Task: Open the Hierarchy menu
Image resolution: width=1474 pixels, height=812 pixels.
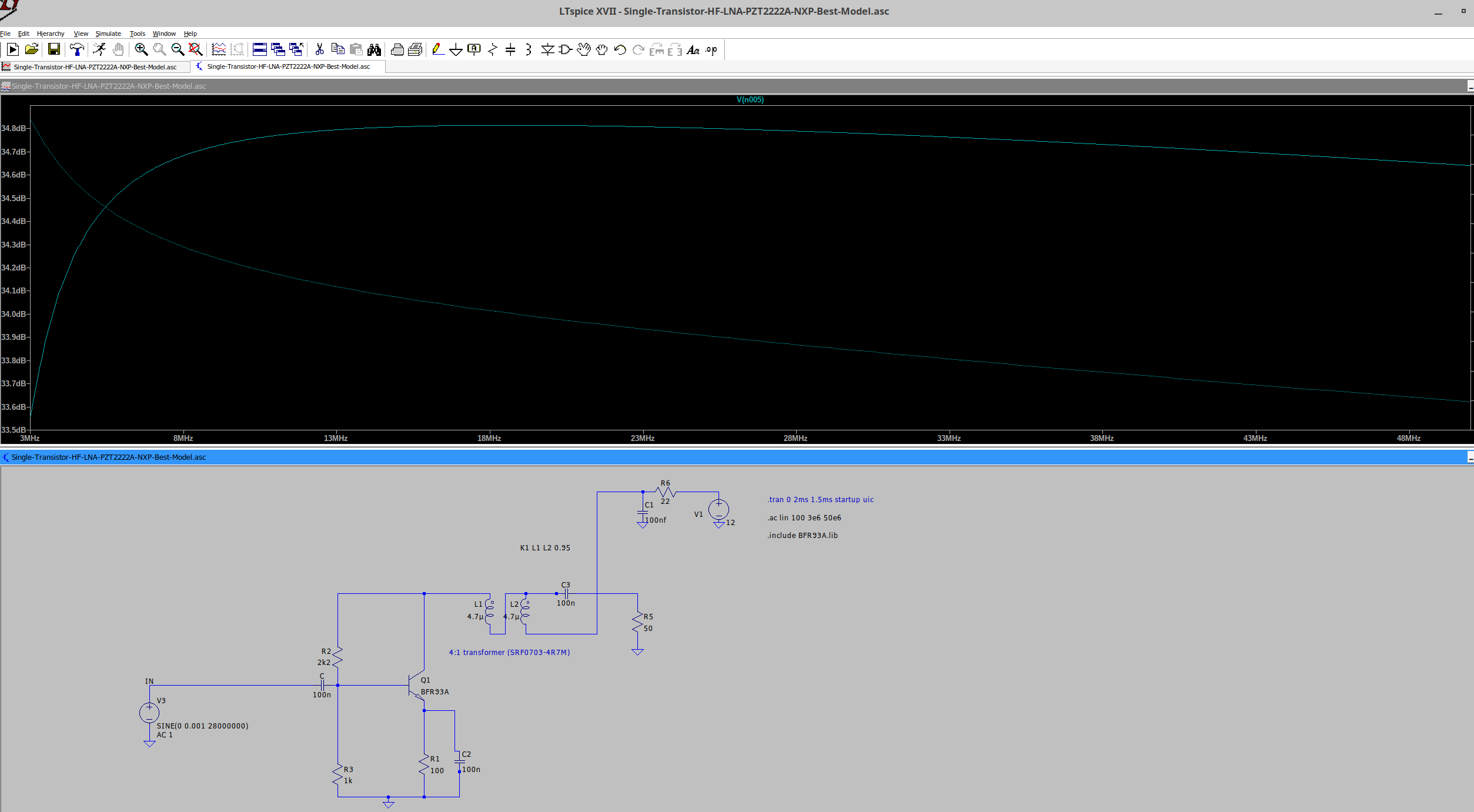Action: click(x=51, y=34)
